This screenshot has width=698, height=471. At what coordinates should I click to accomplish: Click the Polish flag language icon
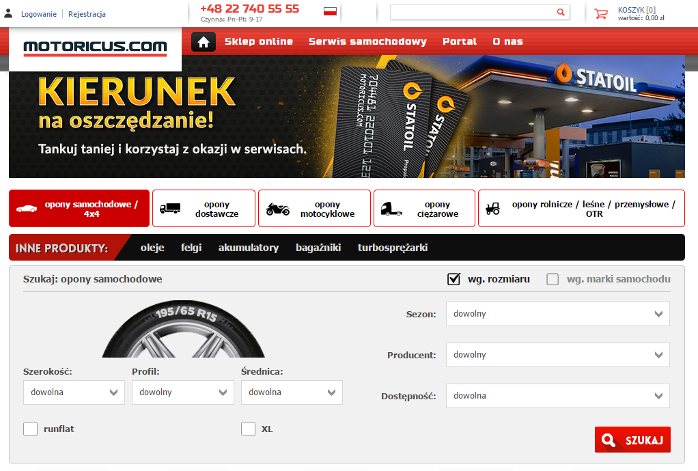pyautogui.click(x=330, y=11)
